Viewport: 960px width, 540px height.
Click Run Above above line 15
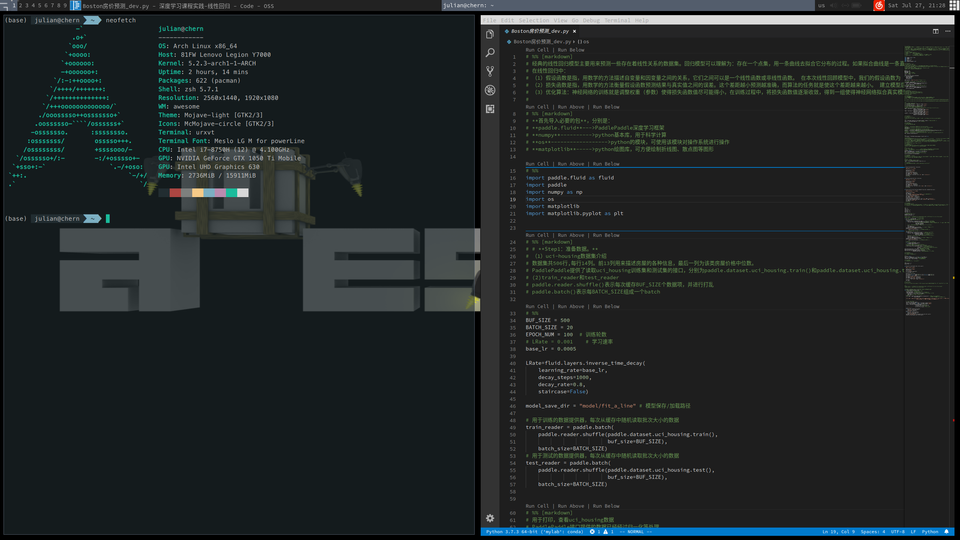click(x=571, y=164)
